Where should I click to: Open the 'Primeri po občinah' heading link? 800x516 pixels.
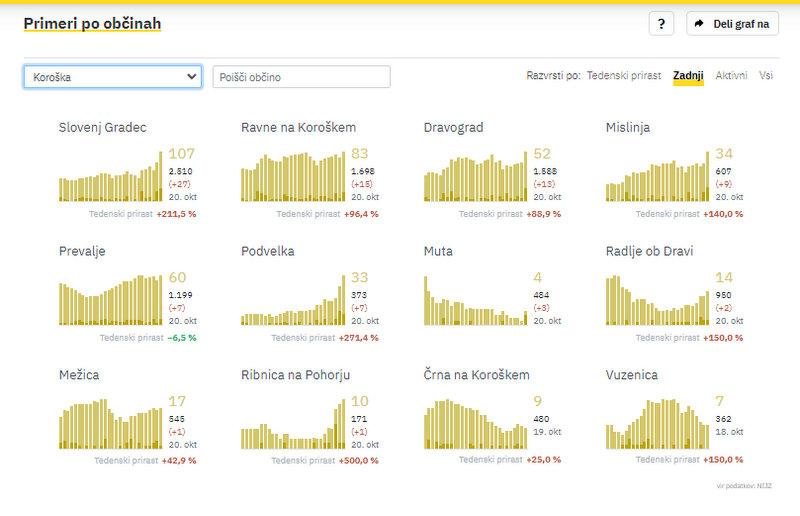(x=92, y=23)
